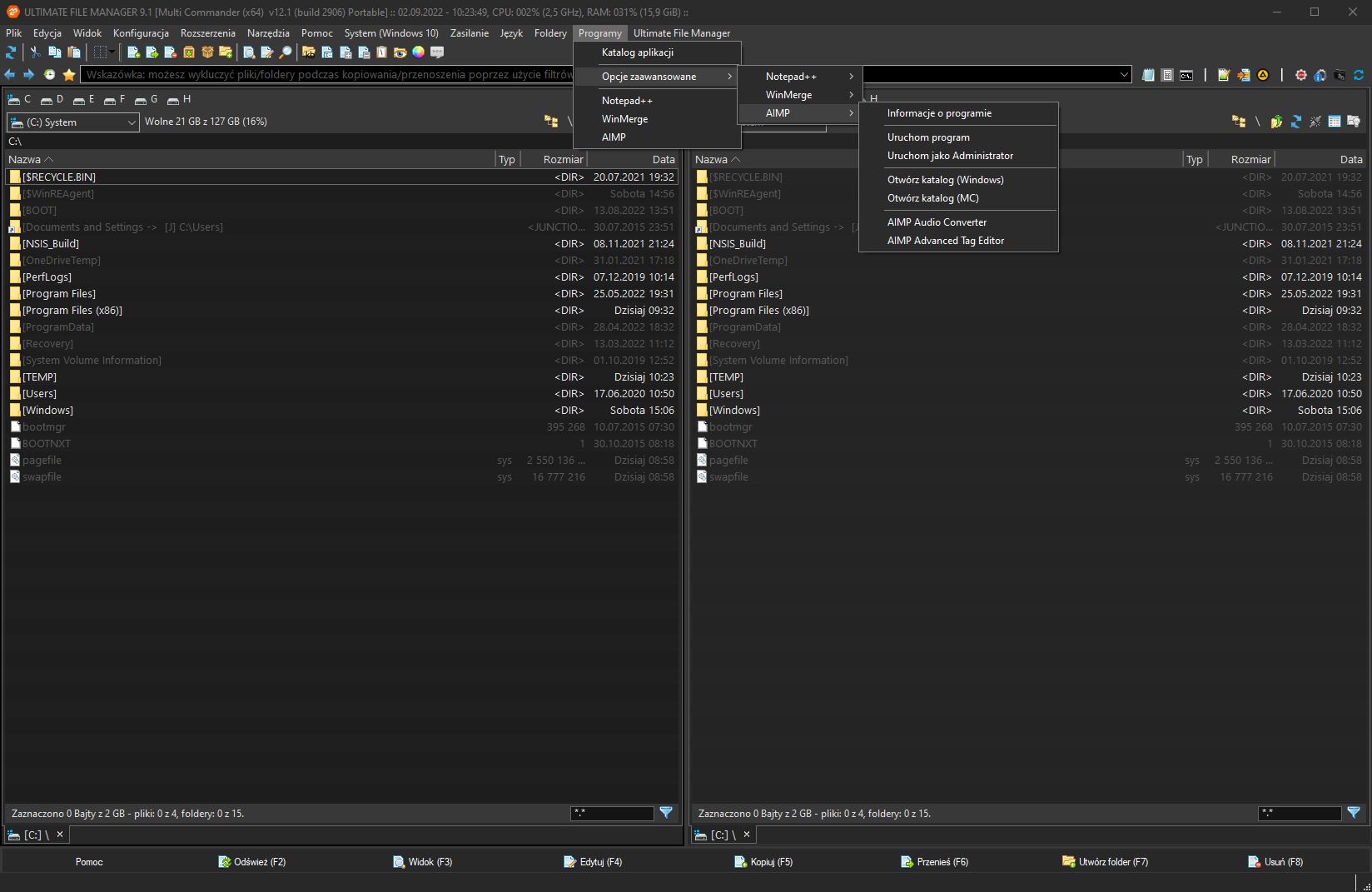Open the Narzędzia menu
Screen dimensions: 1372x892
tap(268, 33)
